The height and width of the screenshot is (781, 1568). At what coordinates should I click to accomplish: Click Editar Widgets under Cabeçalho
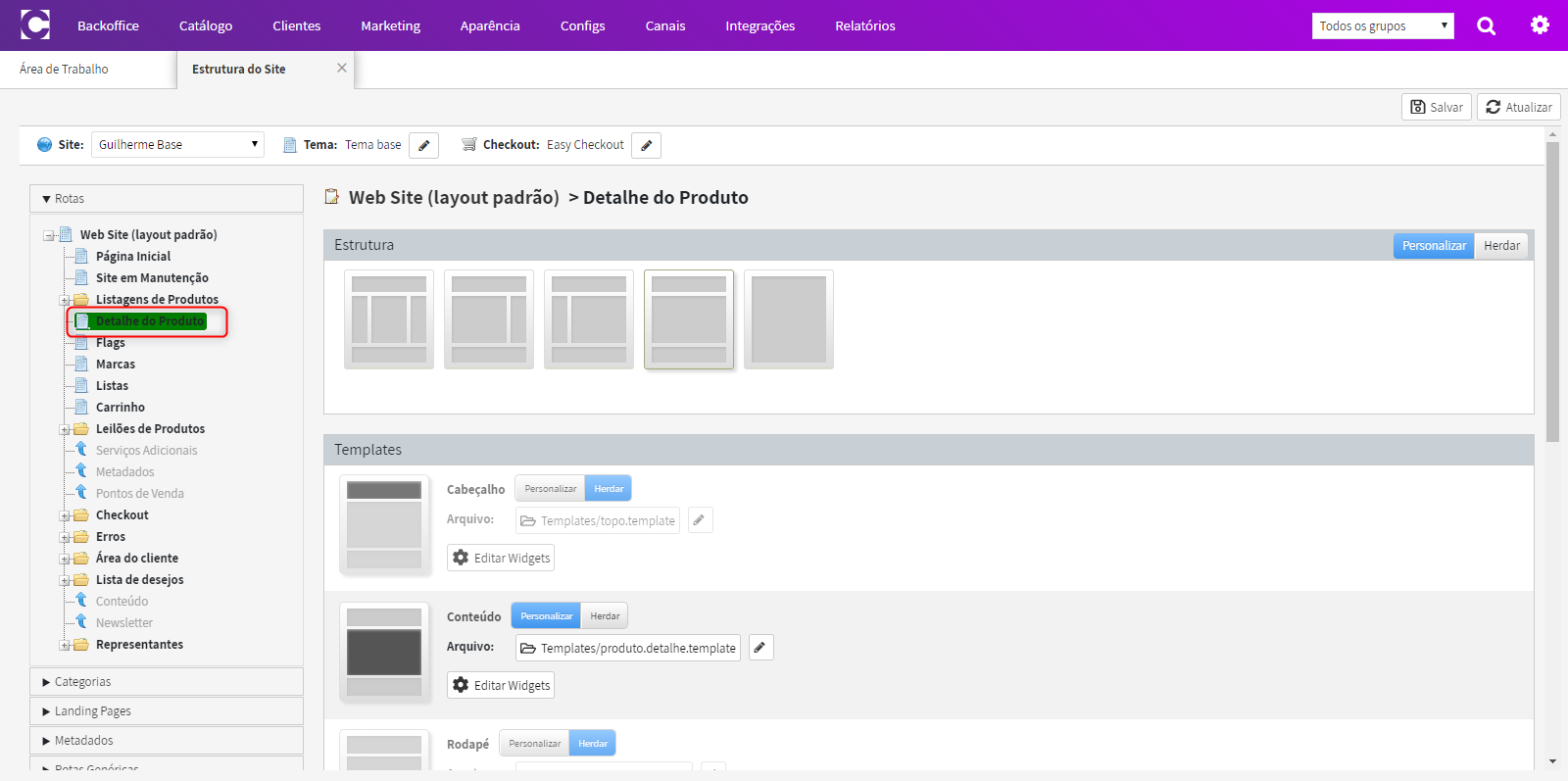501,558
